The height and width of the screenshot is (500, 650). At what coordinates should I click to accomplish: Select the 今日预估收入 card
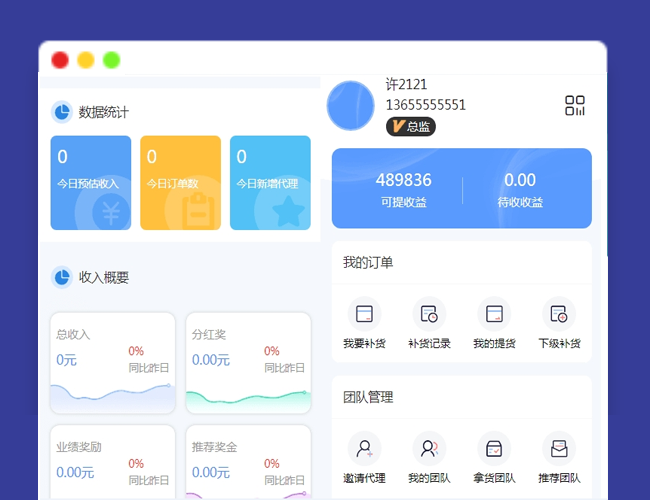(91, 183)
